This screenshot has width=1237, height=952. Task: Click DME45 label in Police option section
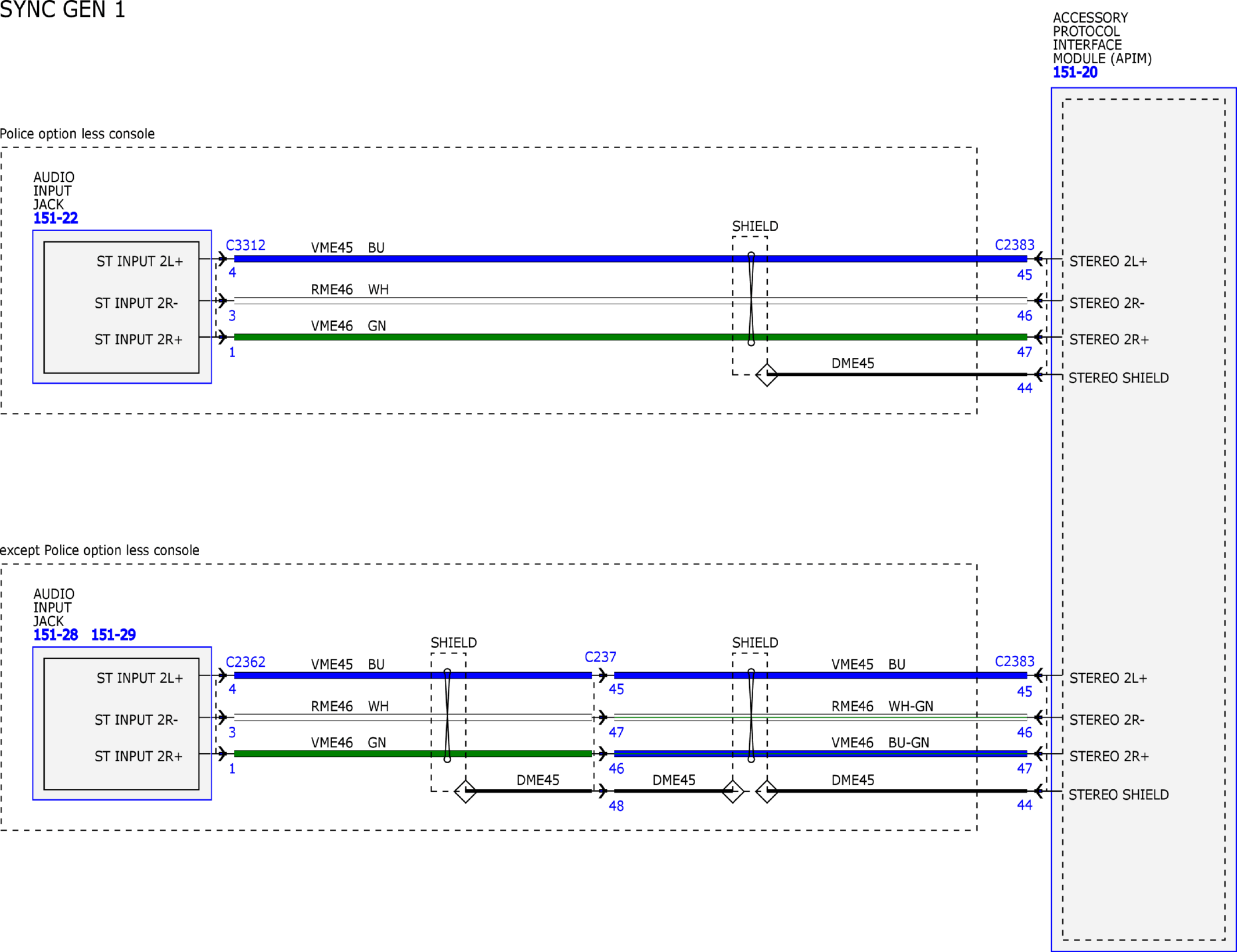point(853,364)
